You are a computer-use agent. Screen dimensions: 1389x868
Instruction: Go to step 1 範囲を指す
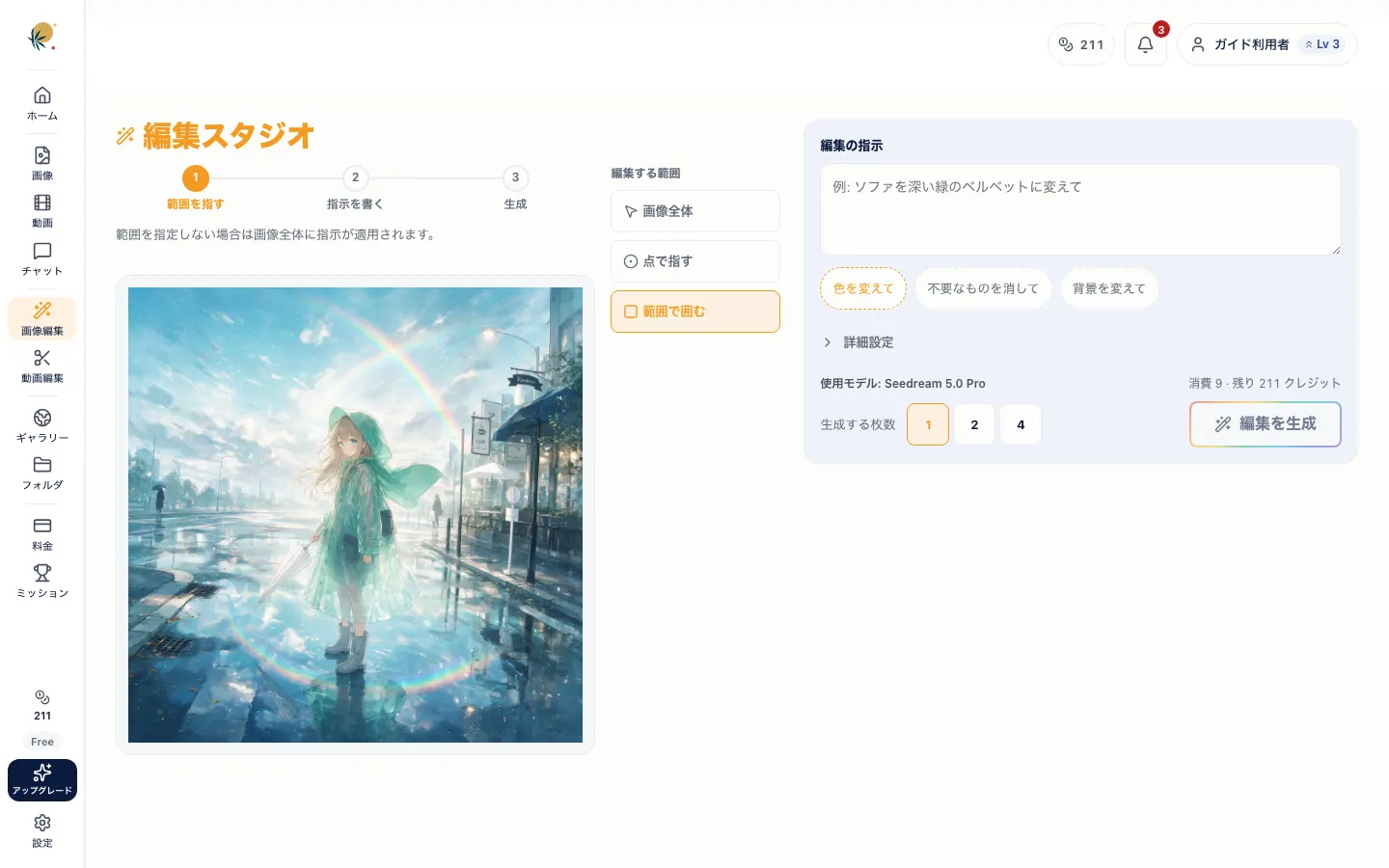[x=196, y=188]
